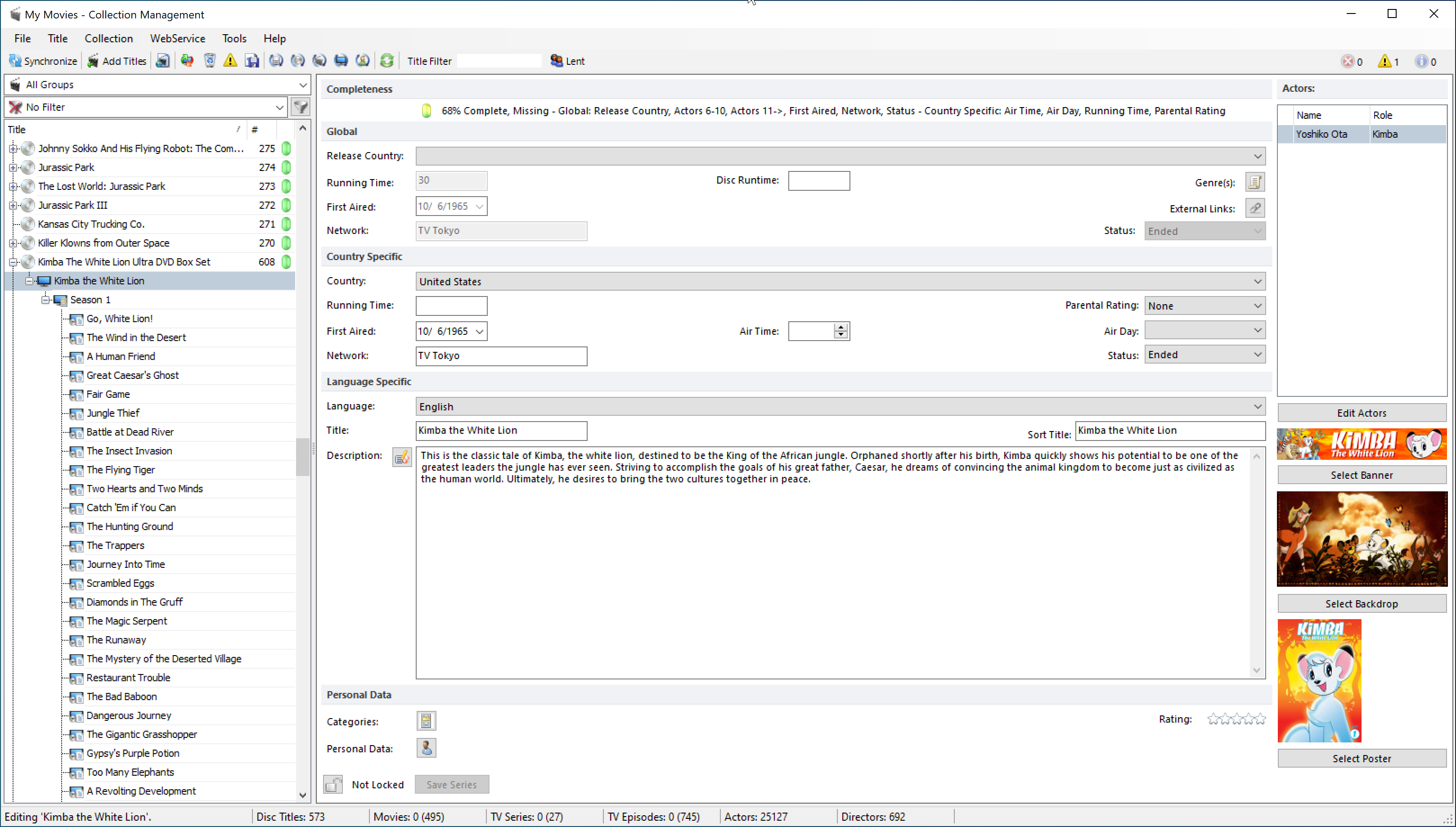Viewport: 1456px width, 827px height.
Task: Click the Genre picker icon
Action: 1254,181
